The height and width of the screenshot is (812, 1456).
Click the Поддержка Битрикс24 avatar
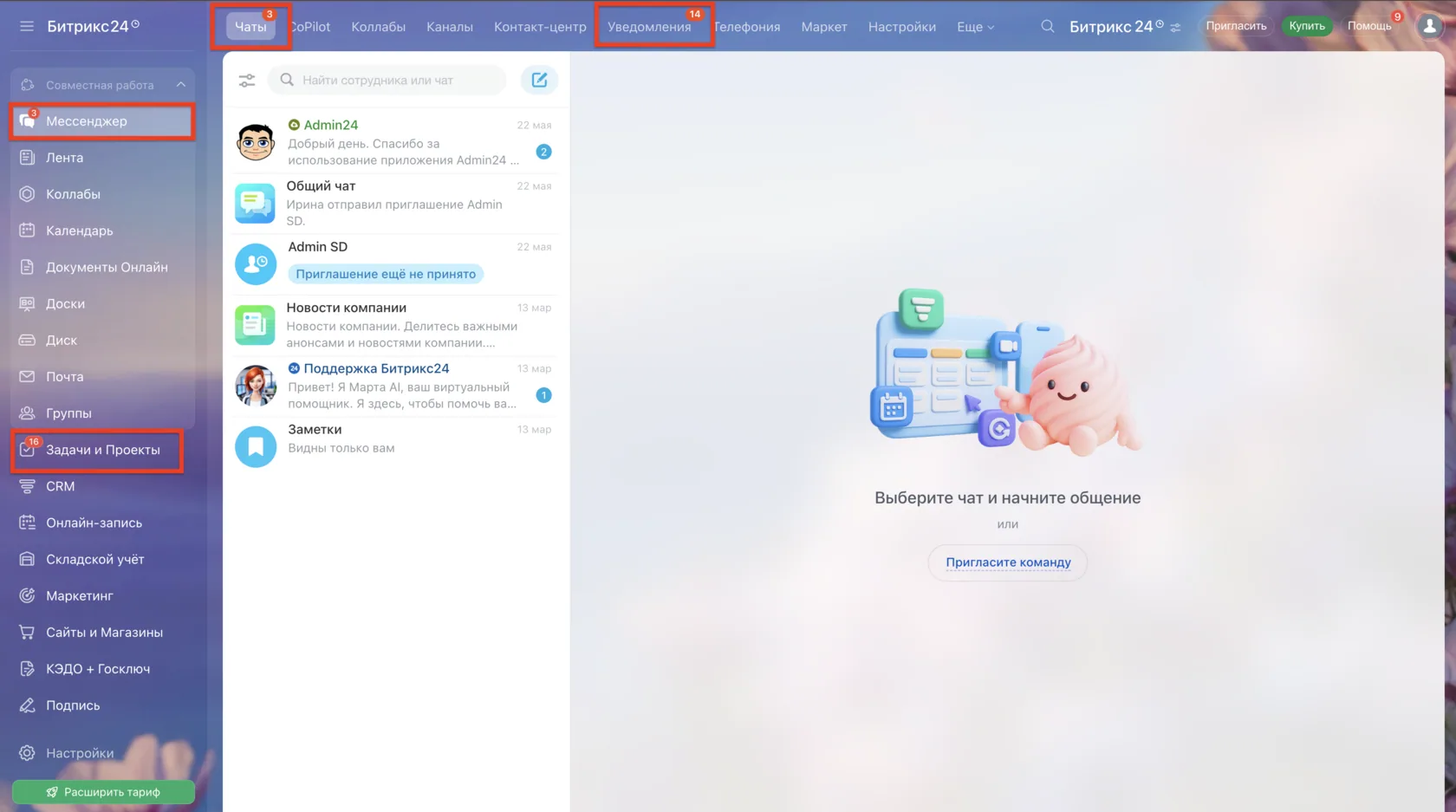coord(256,386)
